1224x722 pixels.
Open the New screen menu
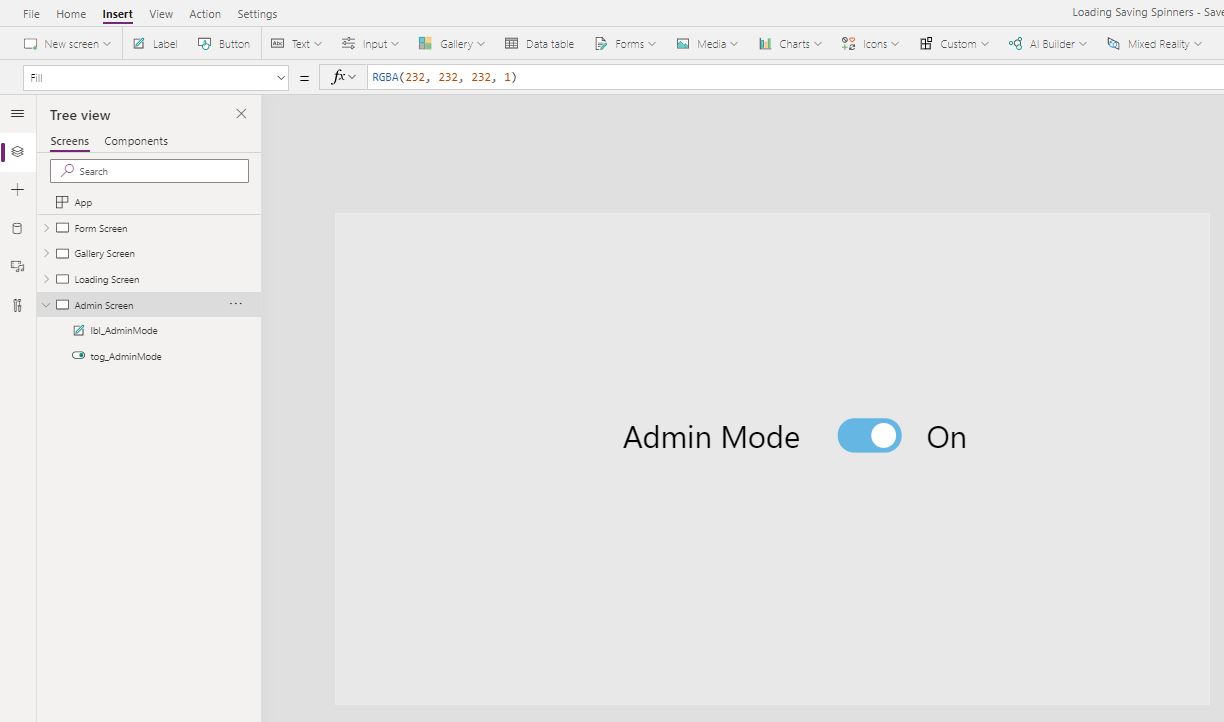coord(67,43)
